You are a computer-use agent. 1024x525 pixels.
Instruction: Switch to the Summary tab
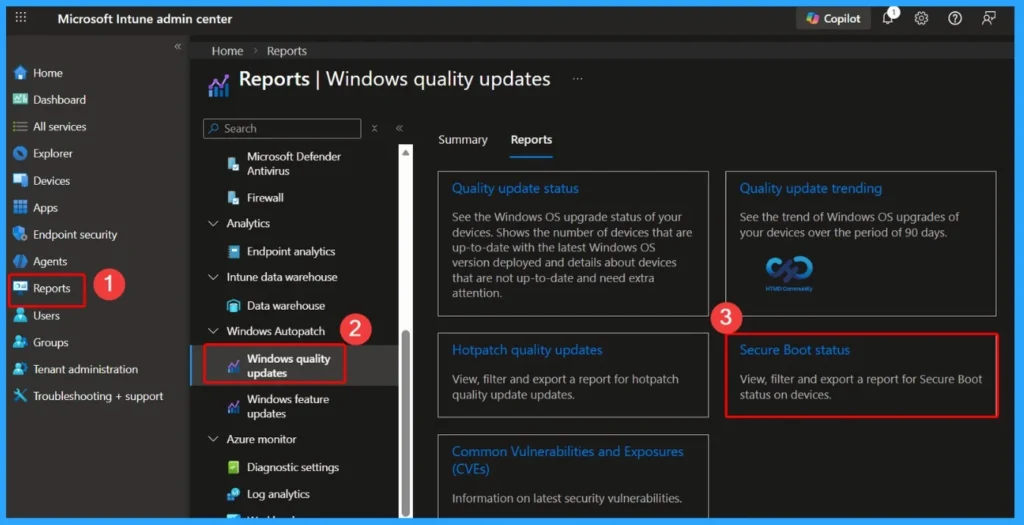pyautogui.click(x=462, y=140)
